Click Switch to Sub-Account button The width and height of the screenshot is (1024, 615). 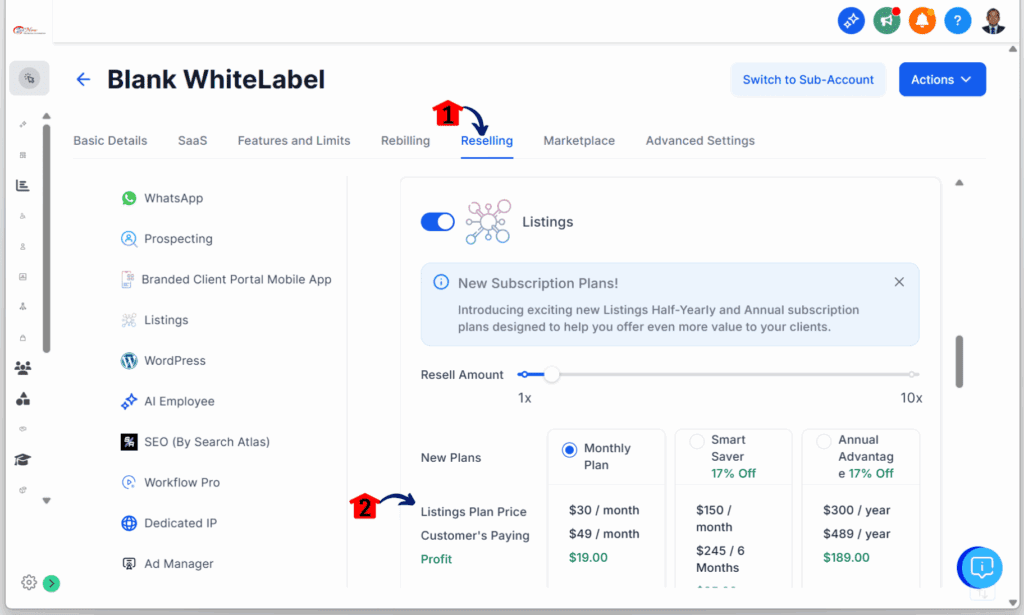[808, 80]
